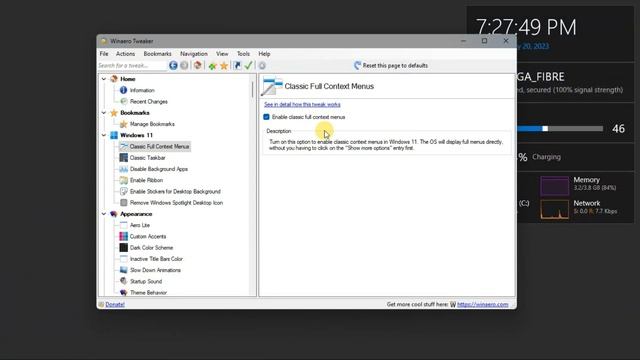The image size is (640, 360).
Task: Click the grey Forward navigation arrow
Action: click(x=184, y=65)
